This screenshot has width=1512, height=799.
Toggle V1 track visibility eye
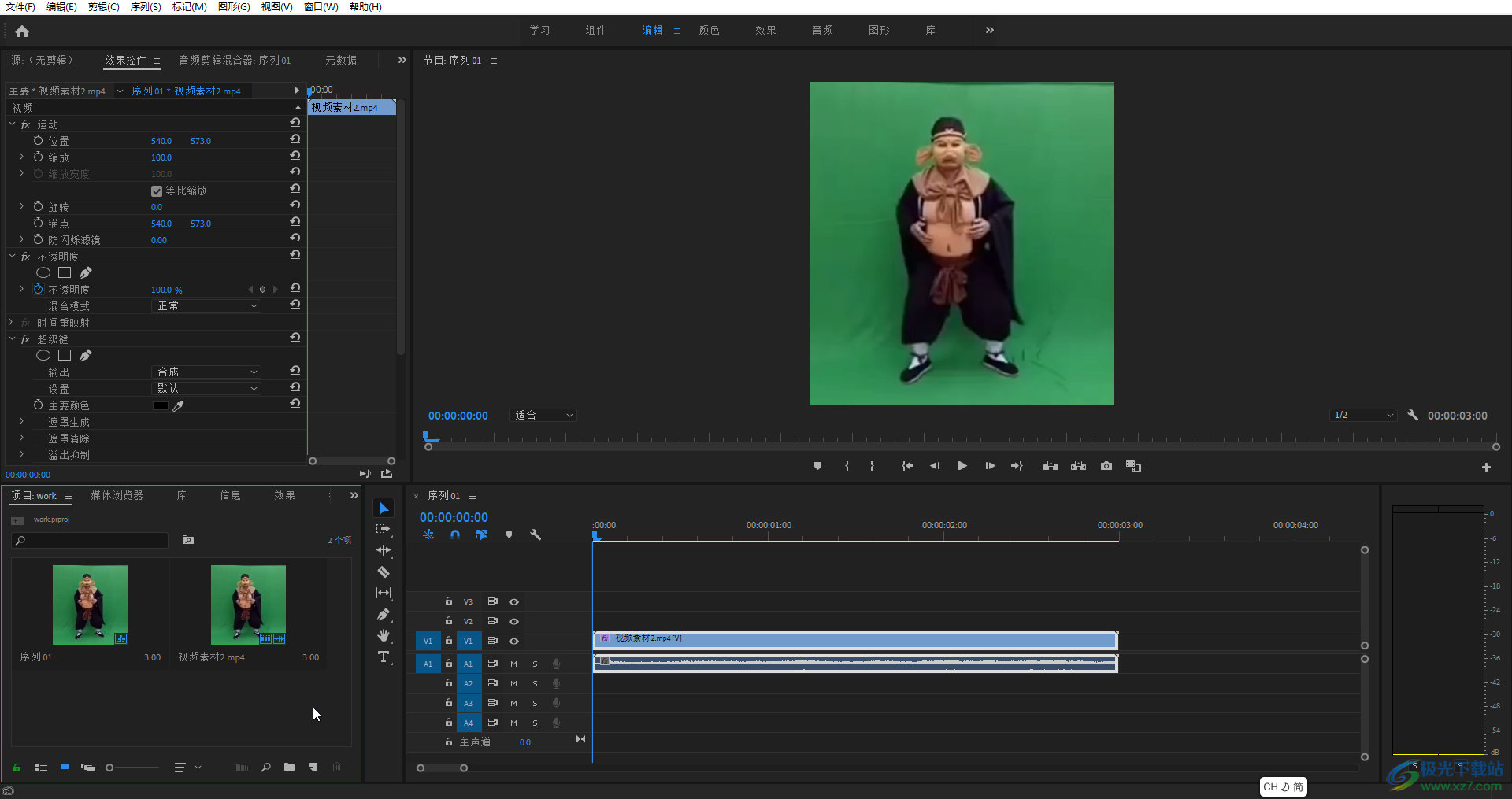pyautogui.click(x=513, y=641)
